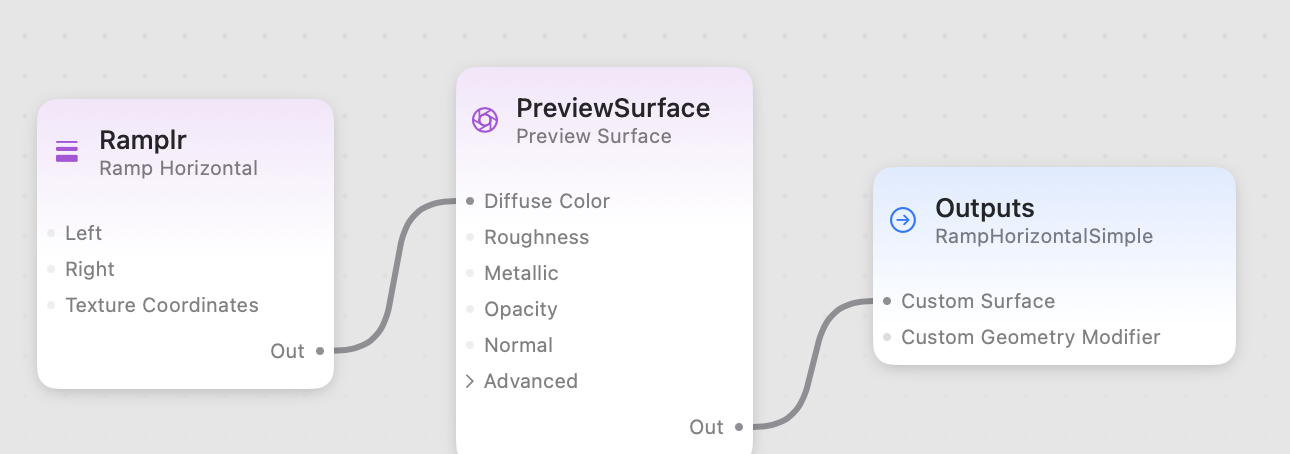Screen dimensions: 1290x454
Task: Click the Diffuse Color input port
Action: click(x=470, y=201)
